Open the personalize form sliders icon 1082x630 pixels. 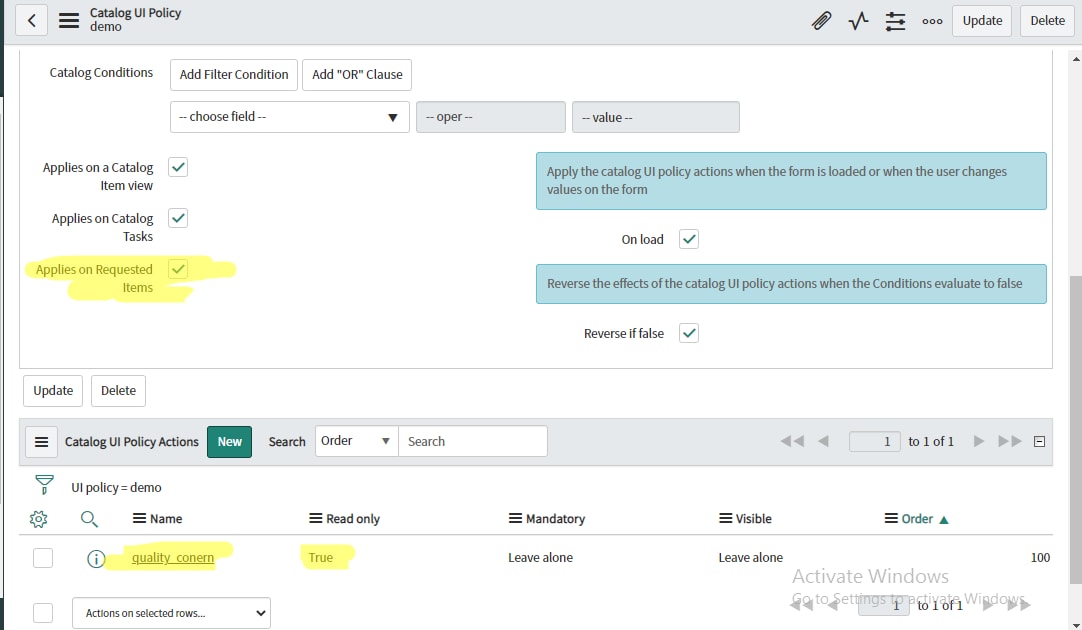(x=895, y=20)
